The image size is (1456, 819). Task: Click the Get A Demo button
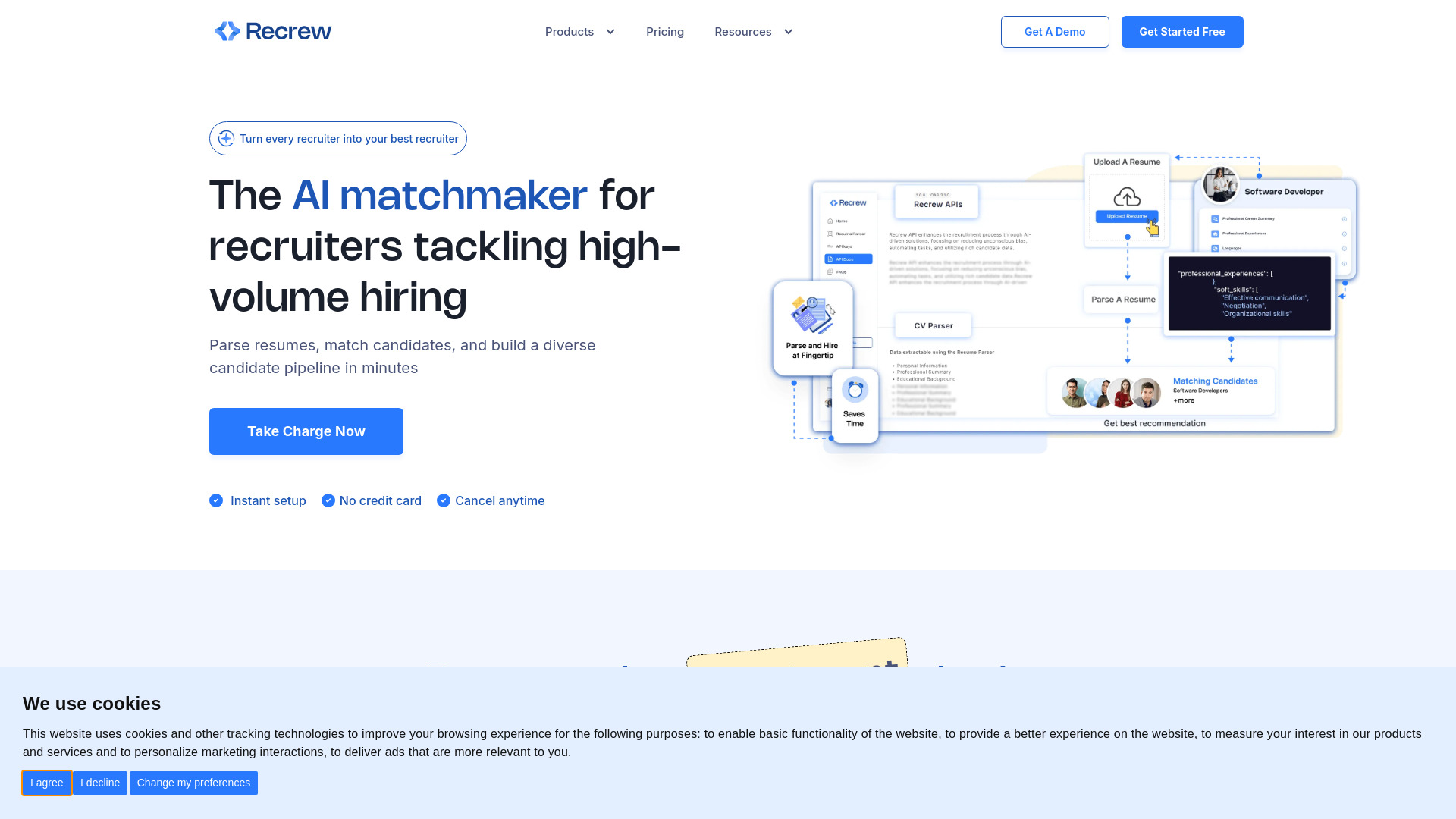1055,31
